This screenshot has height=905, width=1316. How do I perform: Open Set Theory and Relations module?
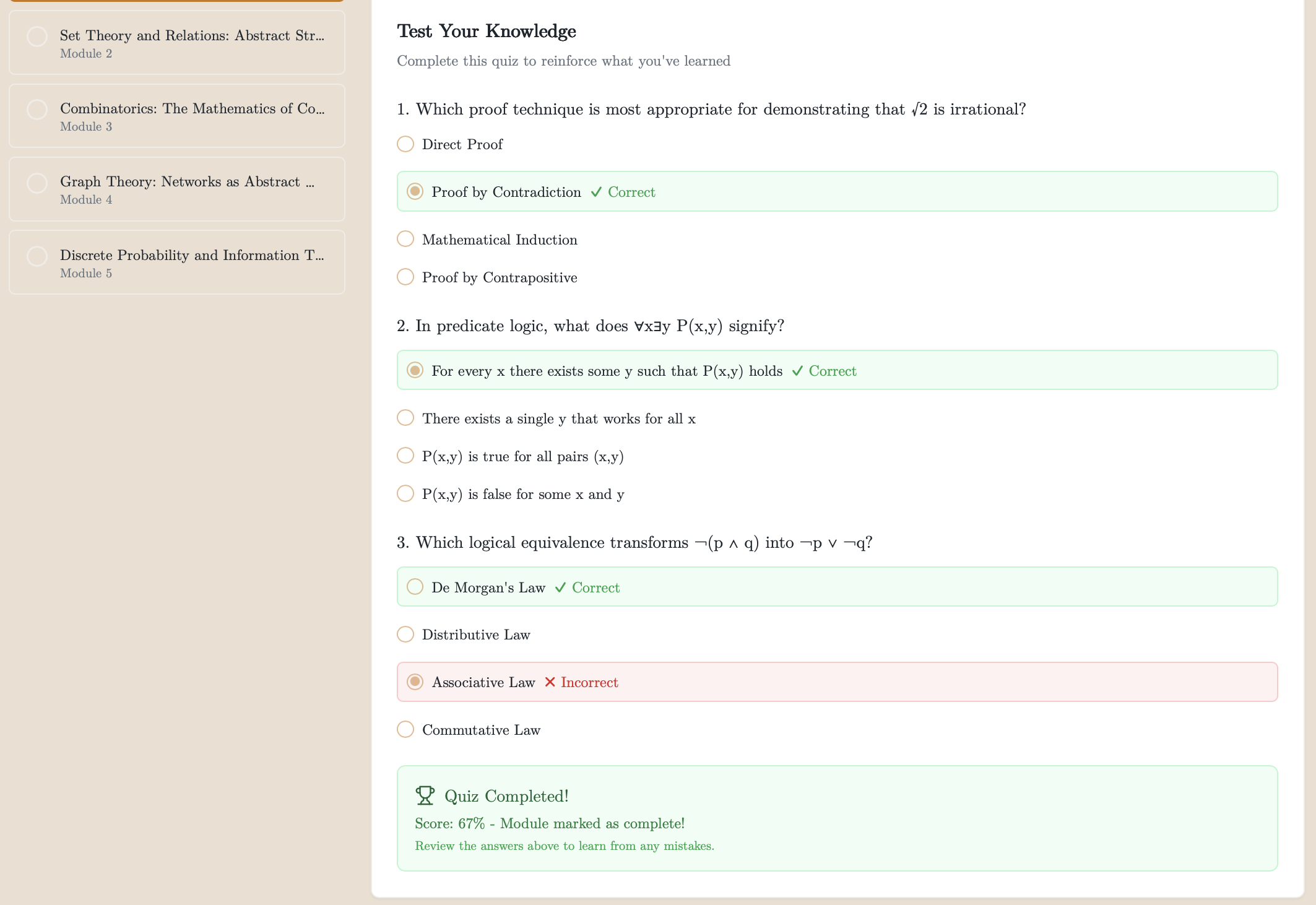coord(192,43)
